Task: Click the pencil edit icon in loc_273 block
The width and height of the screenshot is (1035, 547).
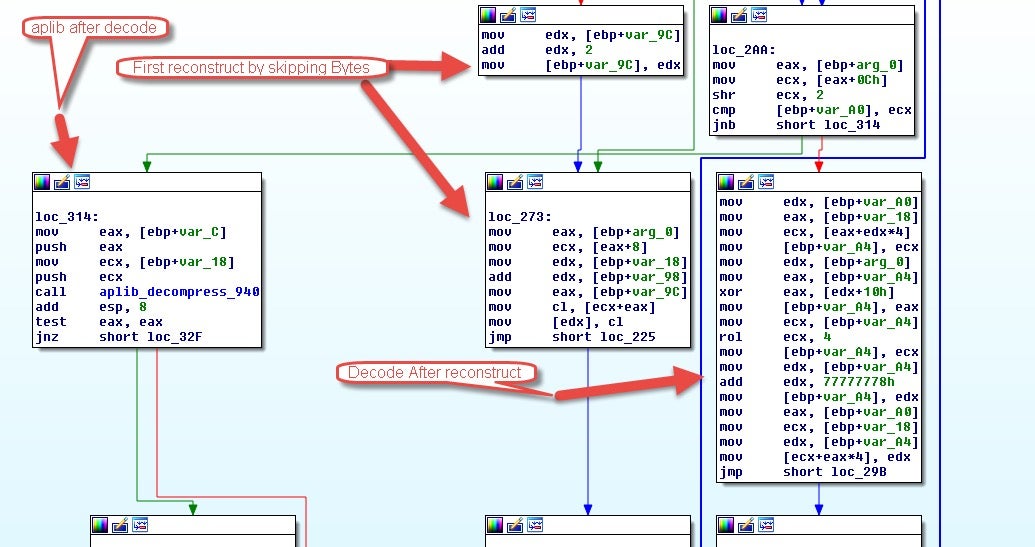Action: pos(515,182)
